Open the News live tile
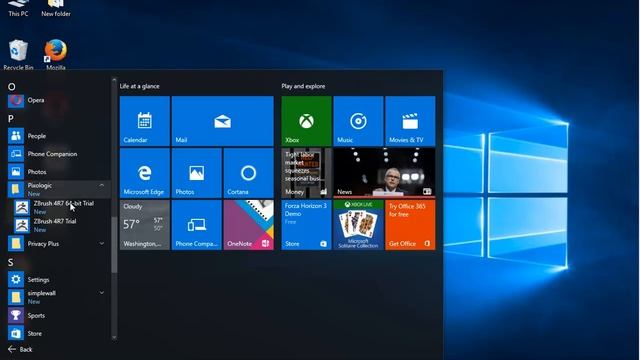 tap(384, 173)
